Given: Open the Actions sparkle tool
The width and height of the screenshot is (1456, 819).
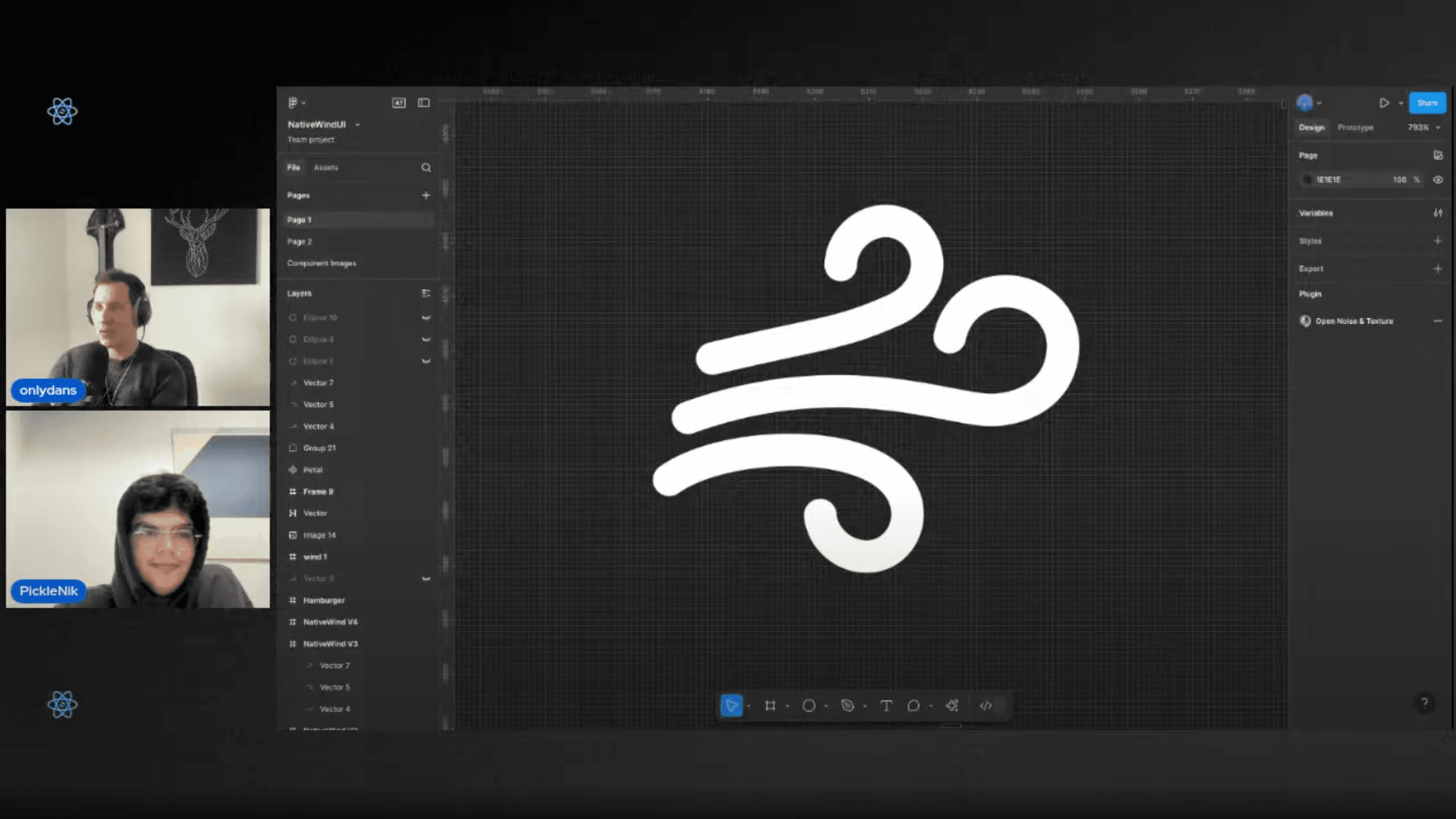Looking at the screenshot, I should tap(952, 705).
